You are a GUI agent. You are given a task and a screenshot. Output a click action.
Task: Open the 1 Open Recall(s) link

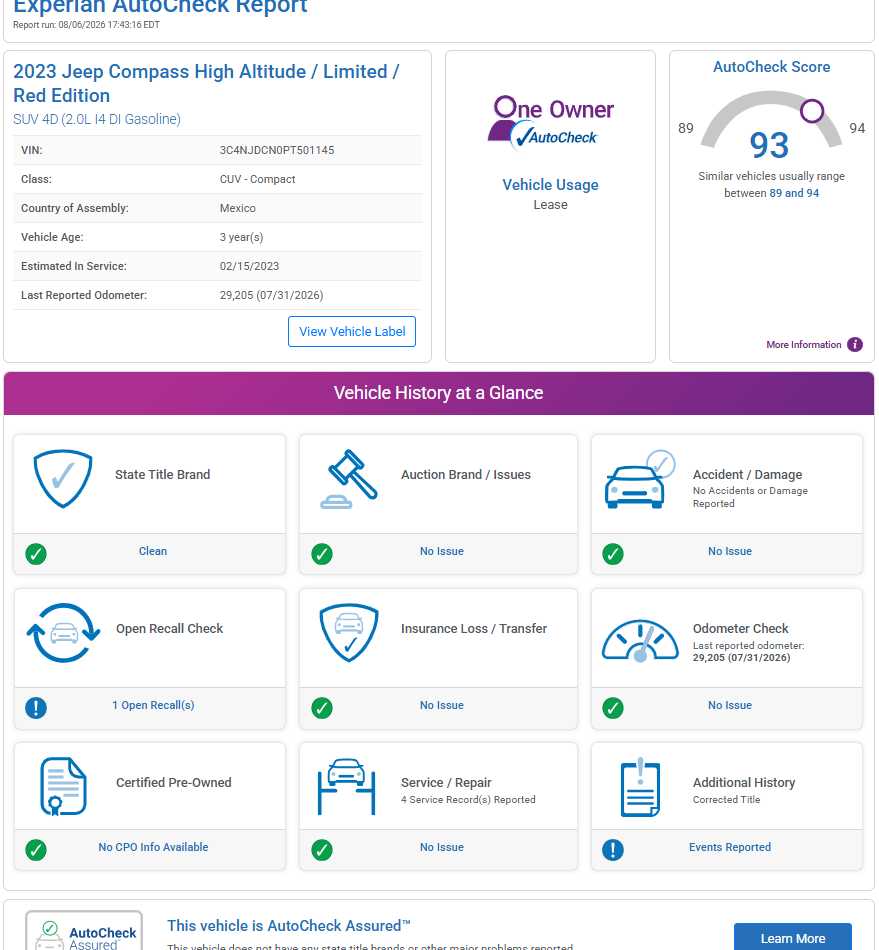coord(153,705)
